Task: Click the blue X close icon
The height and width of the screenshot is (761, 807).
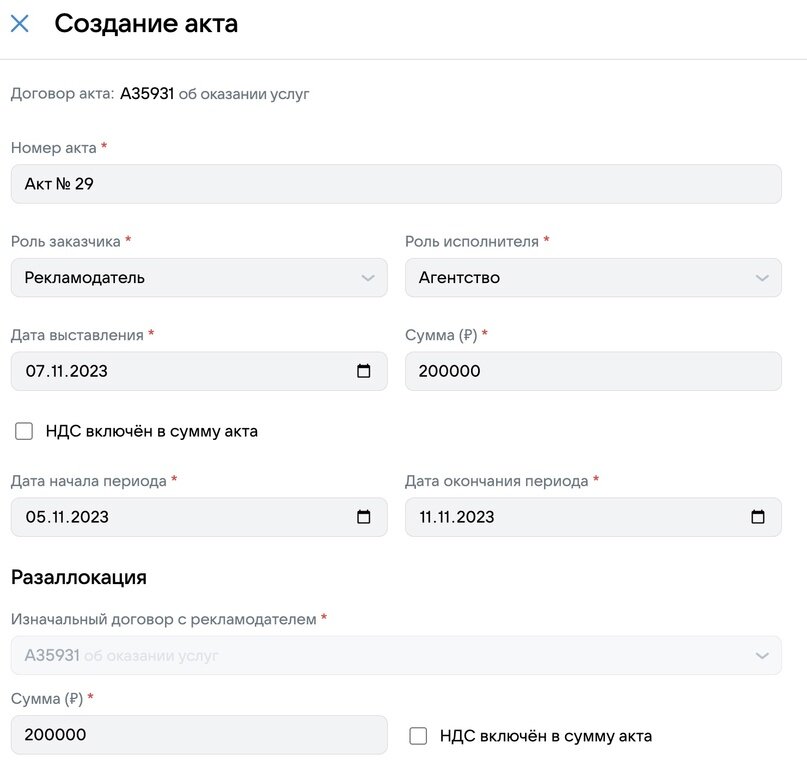Action: (18, 23)
